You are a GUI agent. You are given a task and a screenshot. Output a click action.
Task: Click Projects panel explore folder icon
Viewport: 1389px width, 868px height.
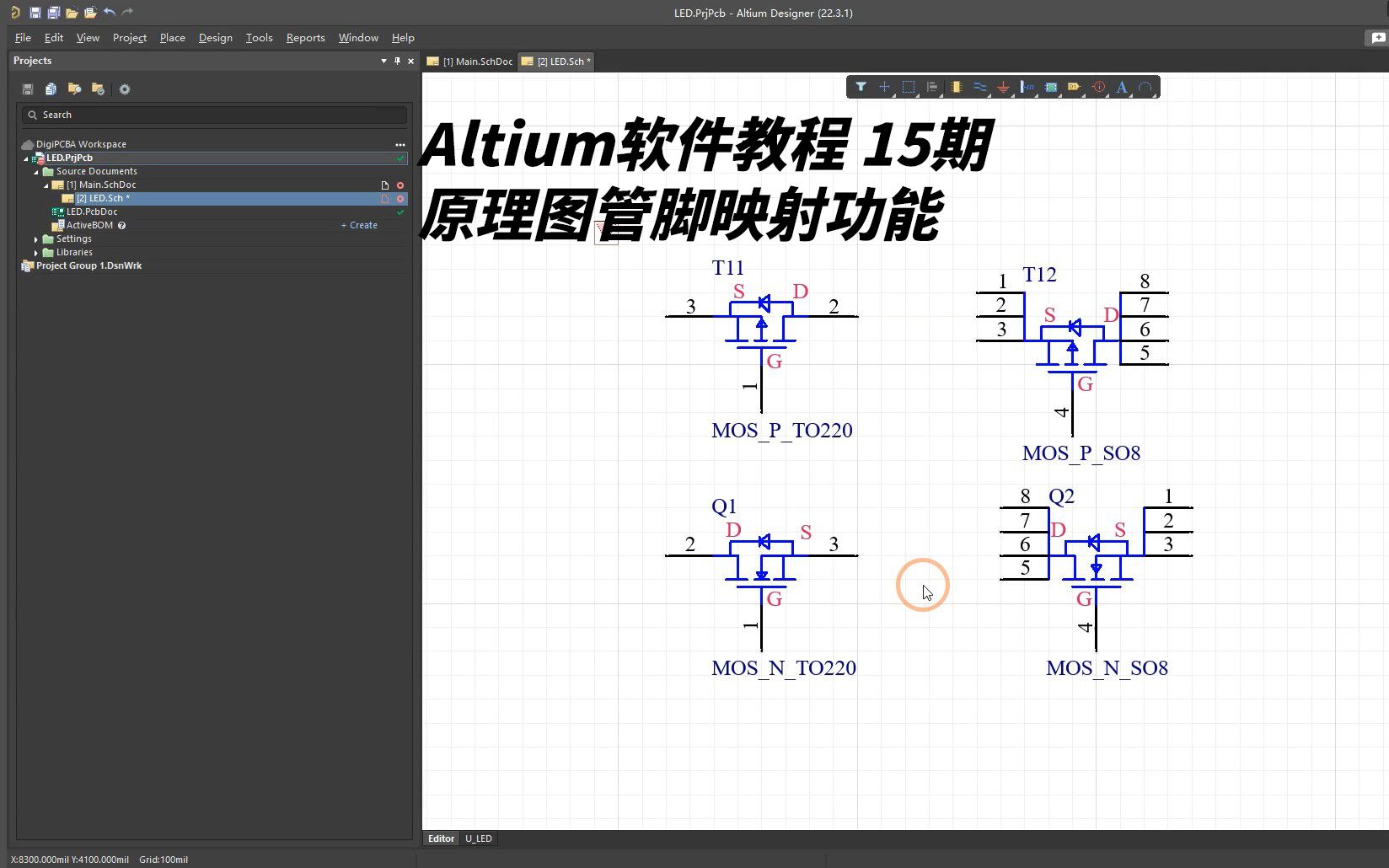[74, 89]
